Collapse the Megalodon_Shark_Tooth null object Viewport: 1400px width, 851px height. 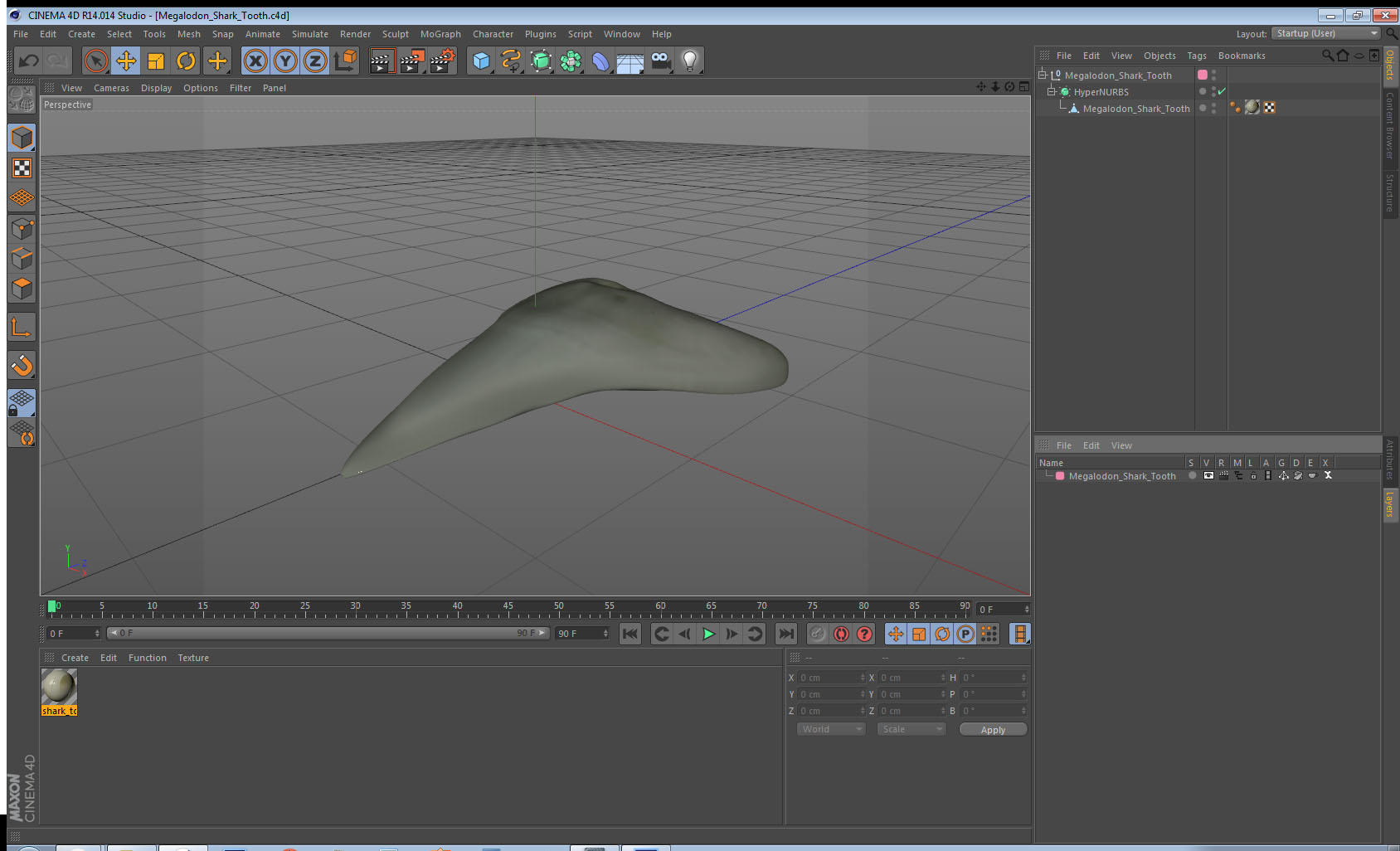tap(1043, 75)
